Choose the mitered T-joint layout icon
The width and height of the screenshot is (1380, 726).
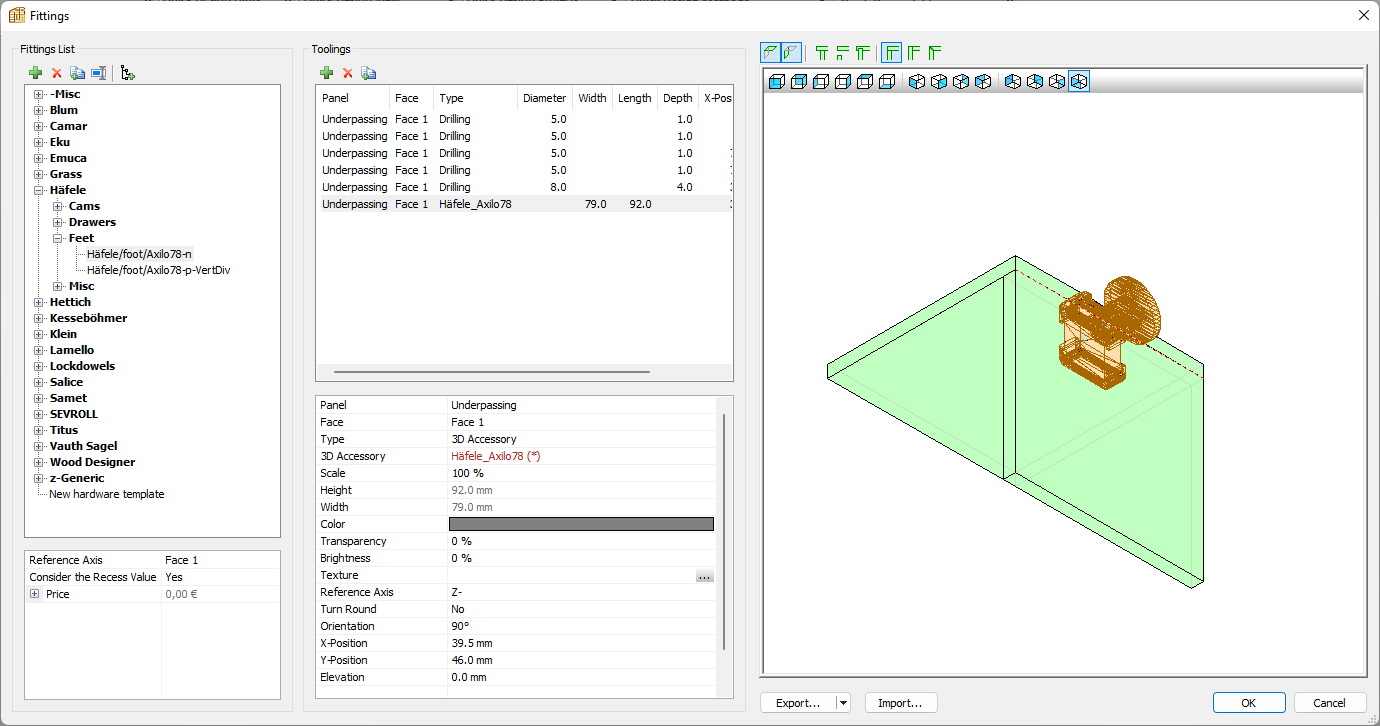[862, 52]
